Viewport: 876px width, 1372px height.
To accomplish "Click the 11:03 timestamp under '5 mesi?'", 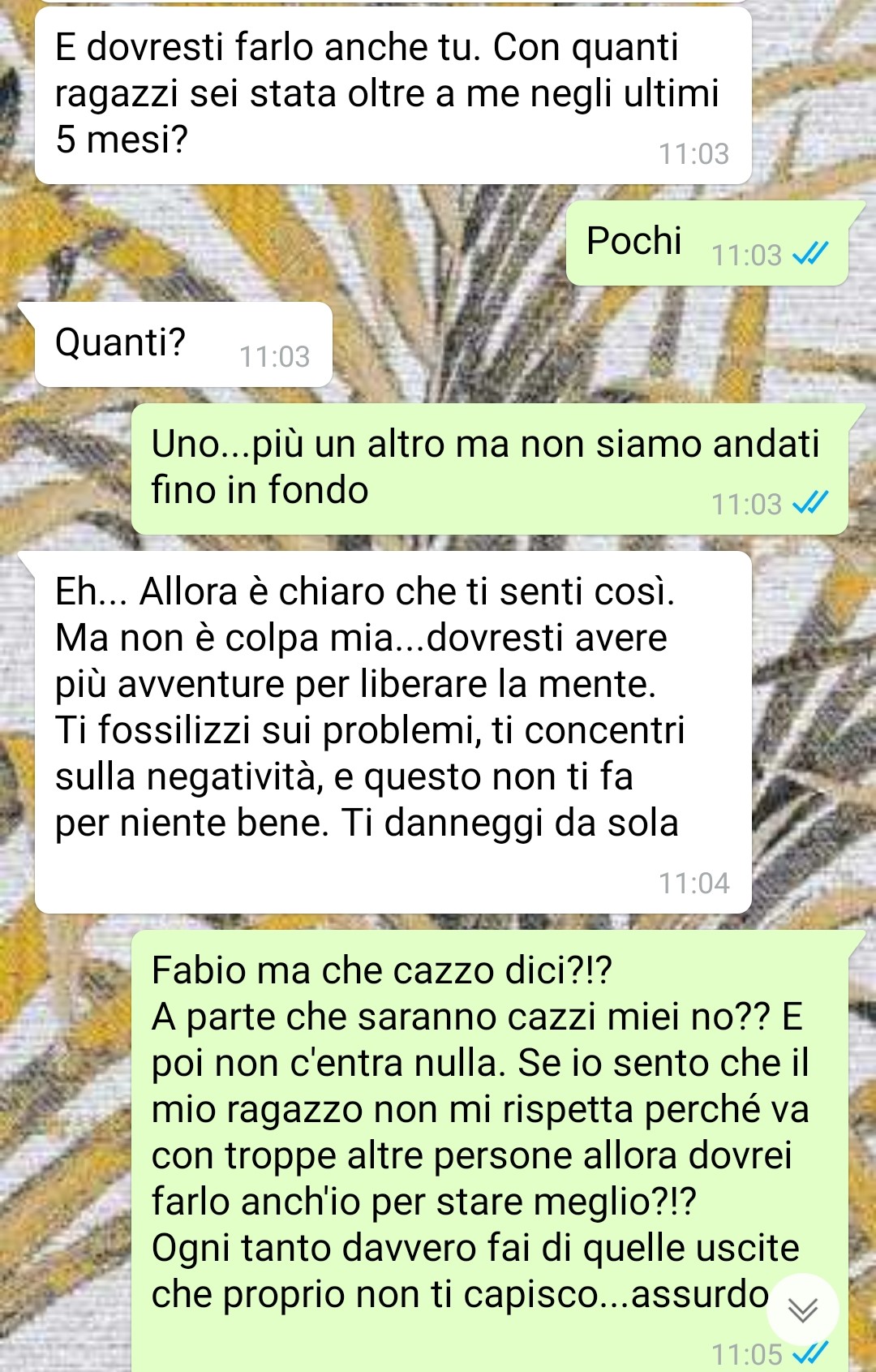I will [694, 153].
